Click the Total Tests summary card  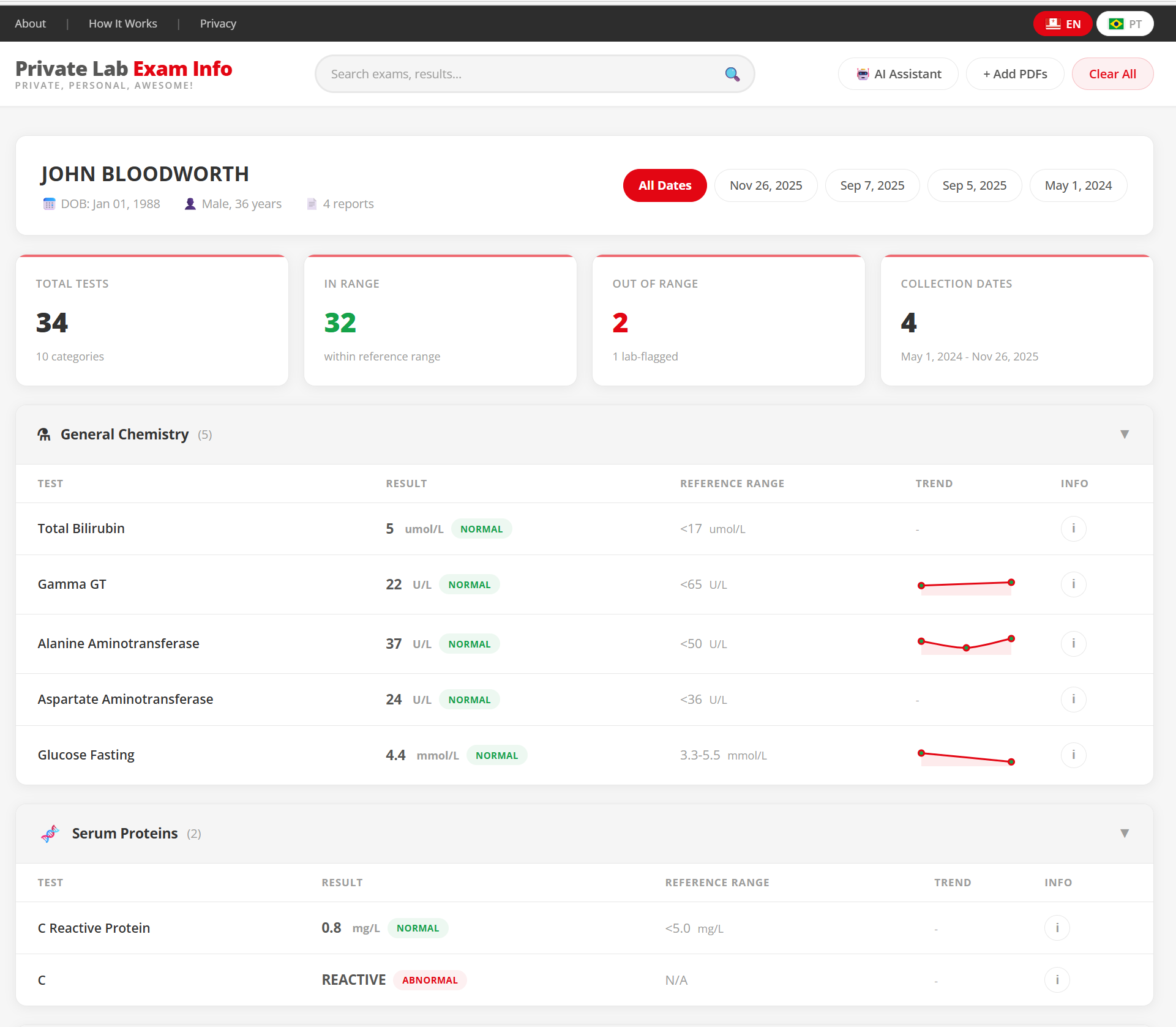152,320
